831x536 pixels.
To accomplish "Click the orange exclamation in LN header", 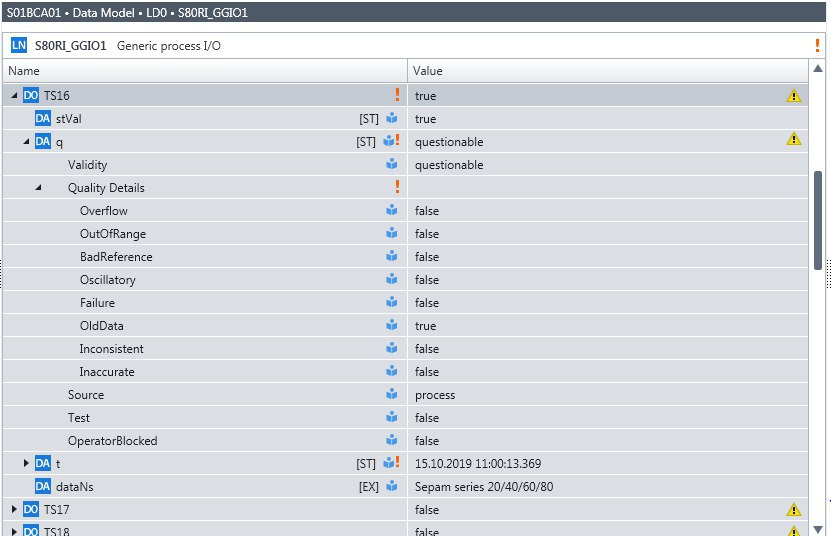I will point(817,46).
